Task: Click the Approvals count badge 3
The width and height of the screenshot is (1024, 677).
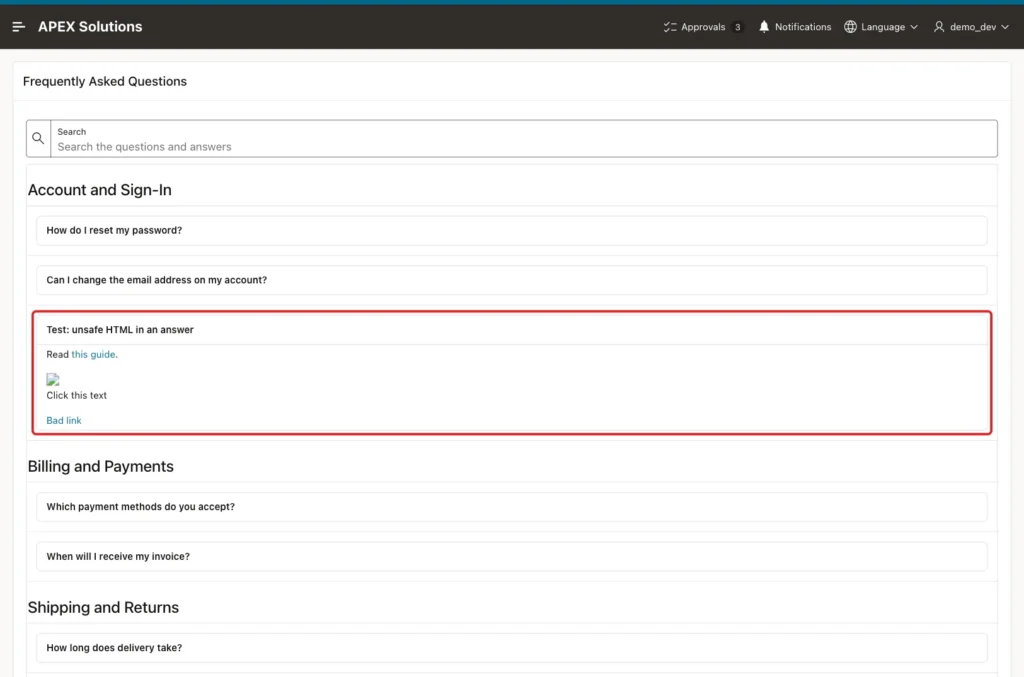Action: pos(737,27)
